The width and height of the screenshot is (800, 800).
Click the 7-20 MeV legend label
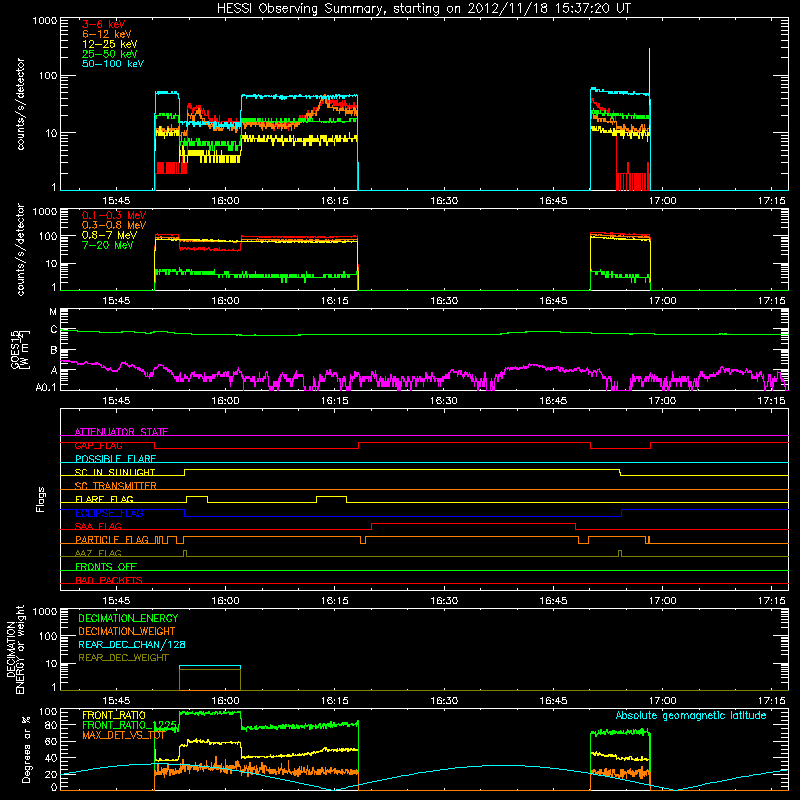point(107,245)
